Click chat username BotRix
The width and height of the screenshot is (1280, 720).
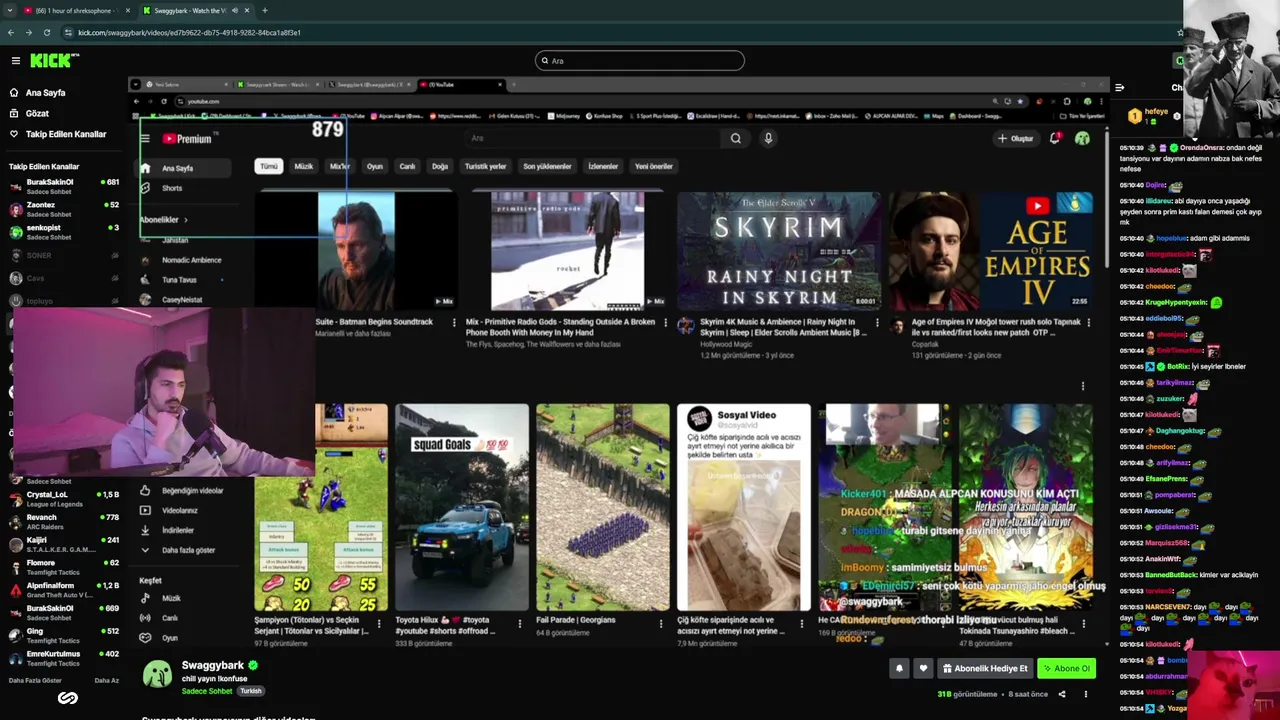click(x=1178, y=366)
